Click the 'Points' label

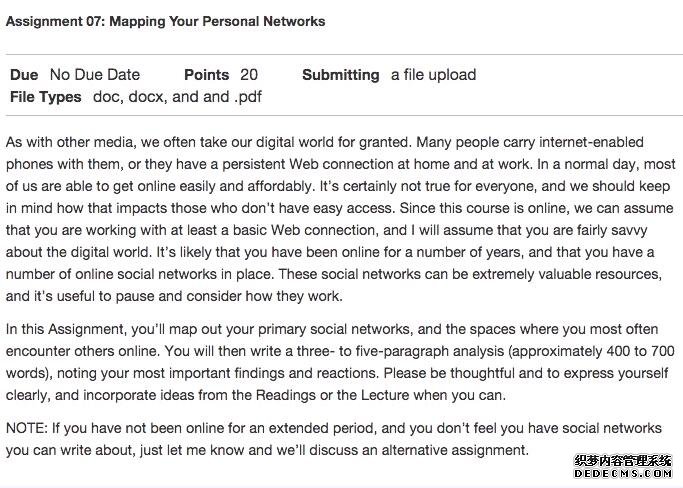click(206, 75)
